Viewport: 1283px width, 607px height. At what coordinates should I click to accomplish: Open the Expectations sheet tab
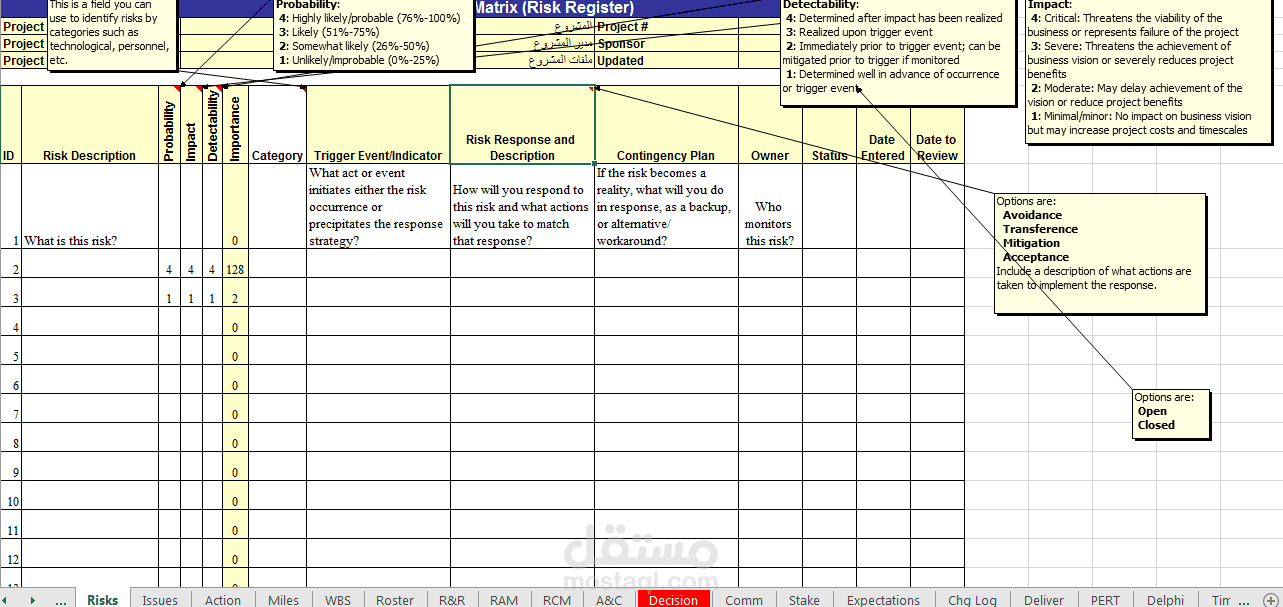point(883,600)
